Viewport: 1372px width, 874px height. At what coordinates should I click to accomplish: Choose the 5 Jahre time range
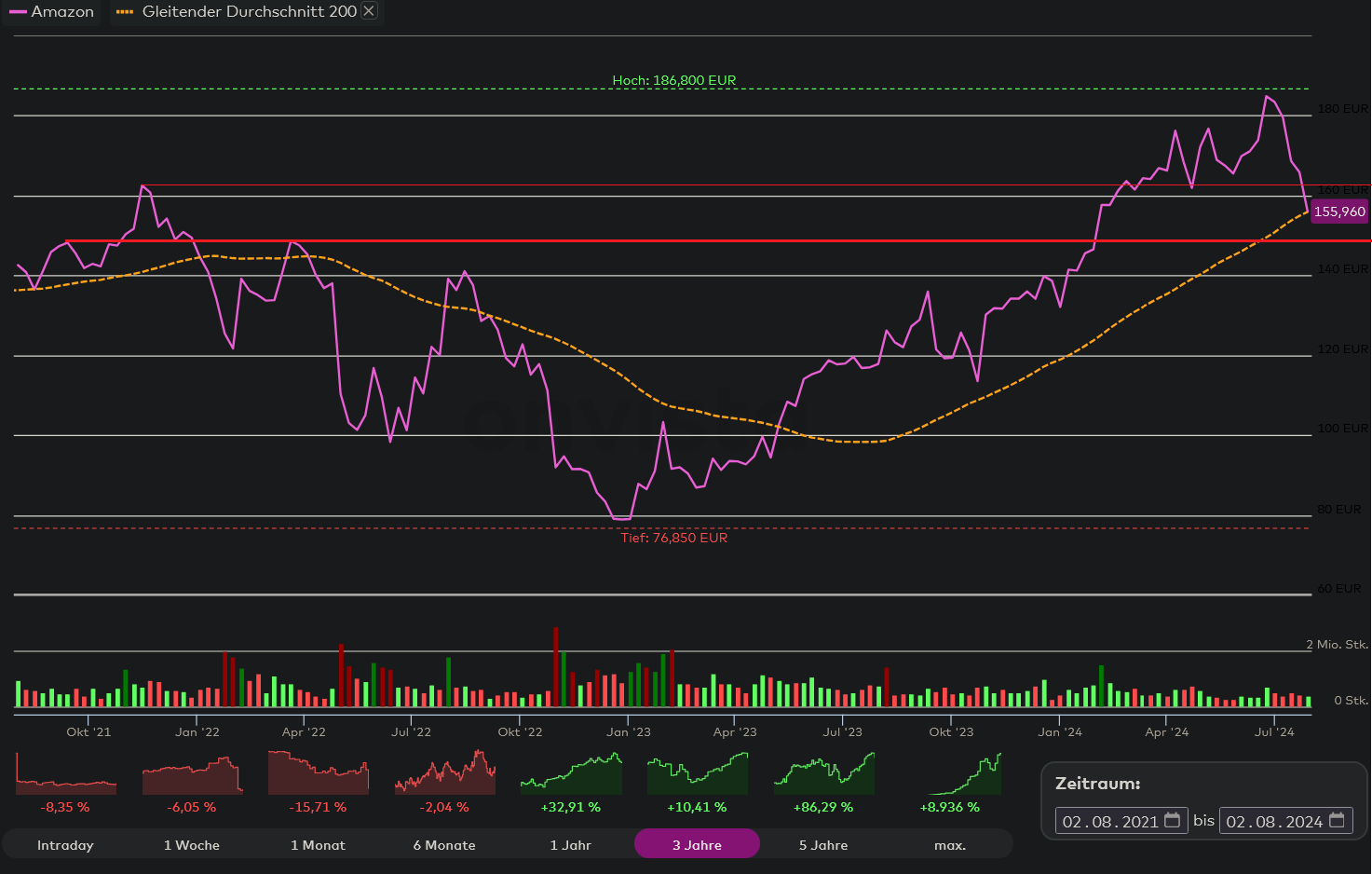coord(823,845)
